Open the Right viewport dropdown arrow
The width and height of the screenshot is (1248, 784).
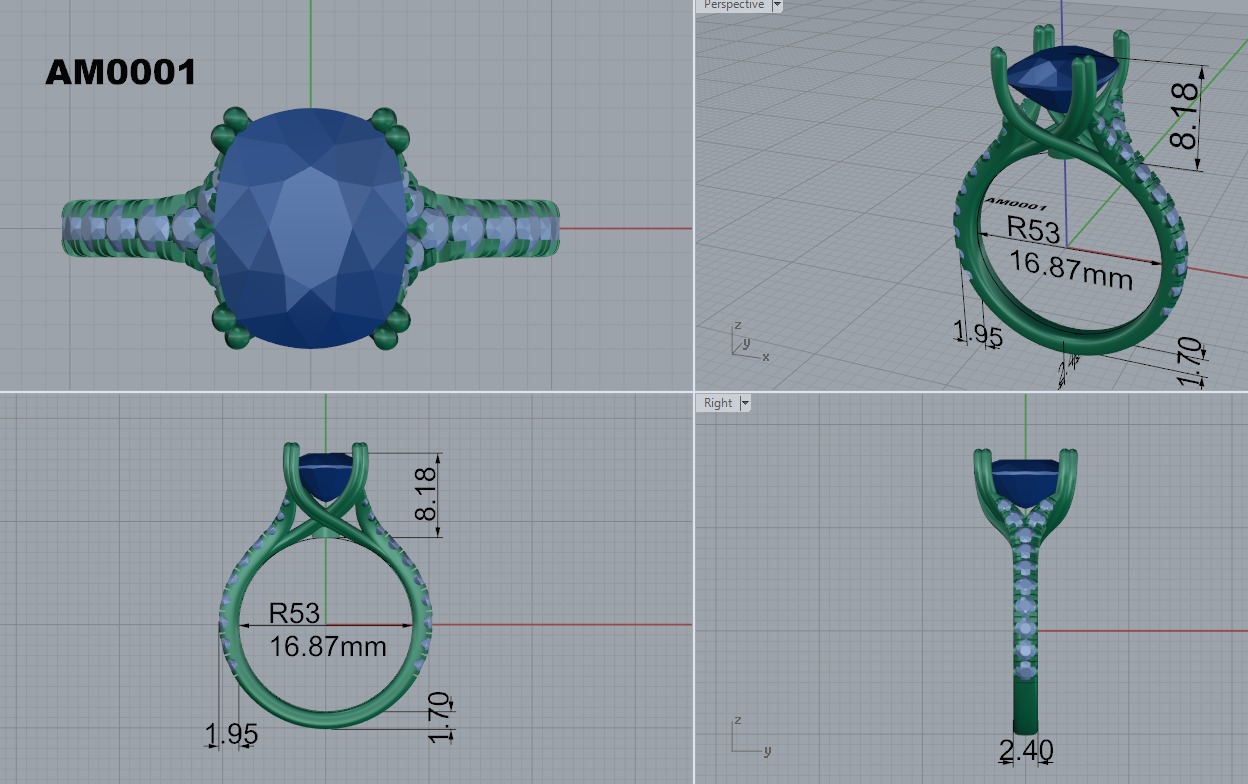(744, 403)
